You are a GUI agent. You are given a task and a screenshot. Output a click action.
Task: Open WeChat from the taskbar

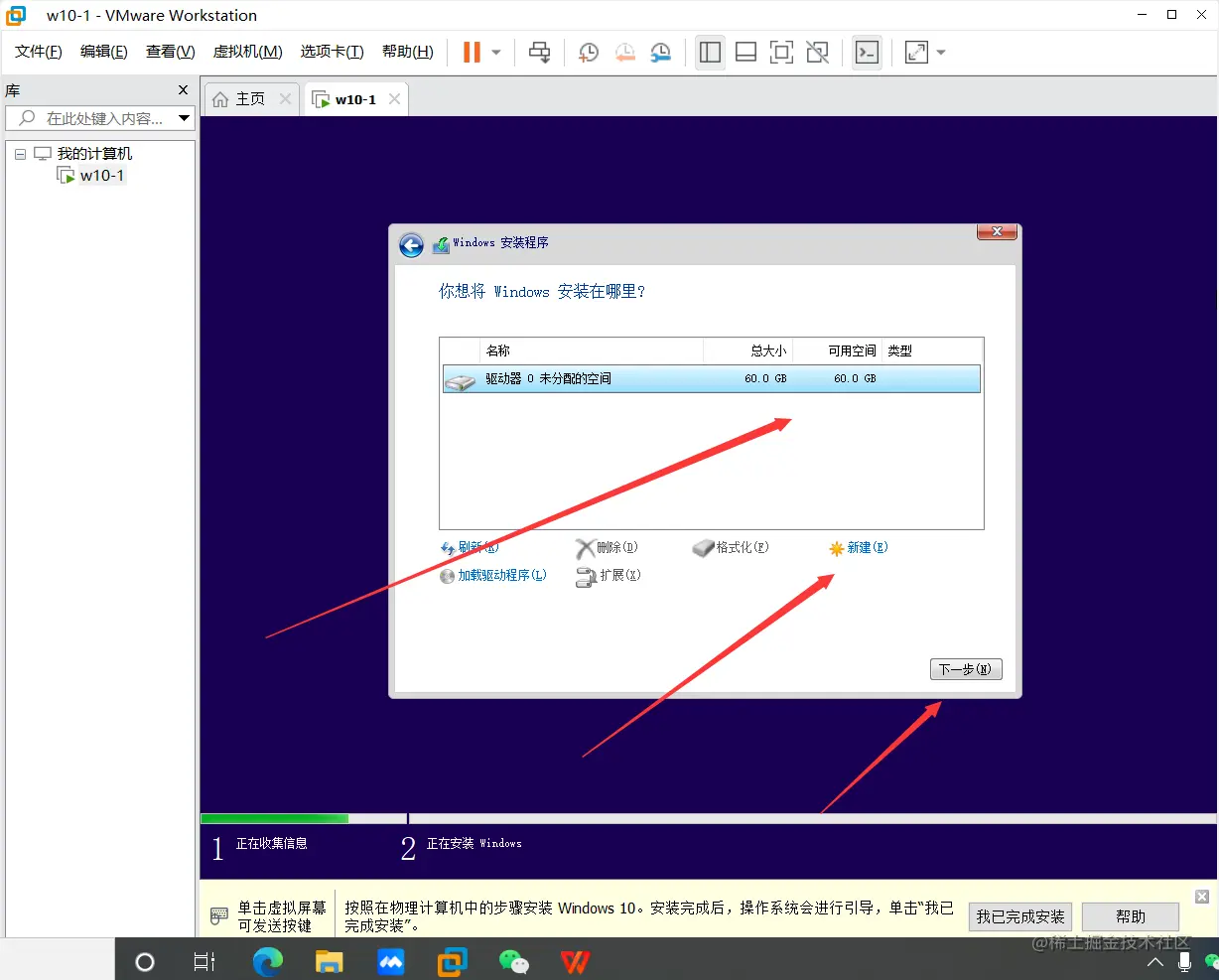coord(513,961)
